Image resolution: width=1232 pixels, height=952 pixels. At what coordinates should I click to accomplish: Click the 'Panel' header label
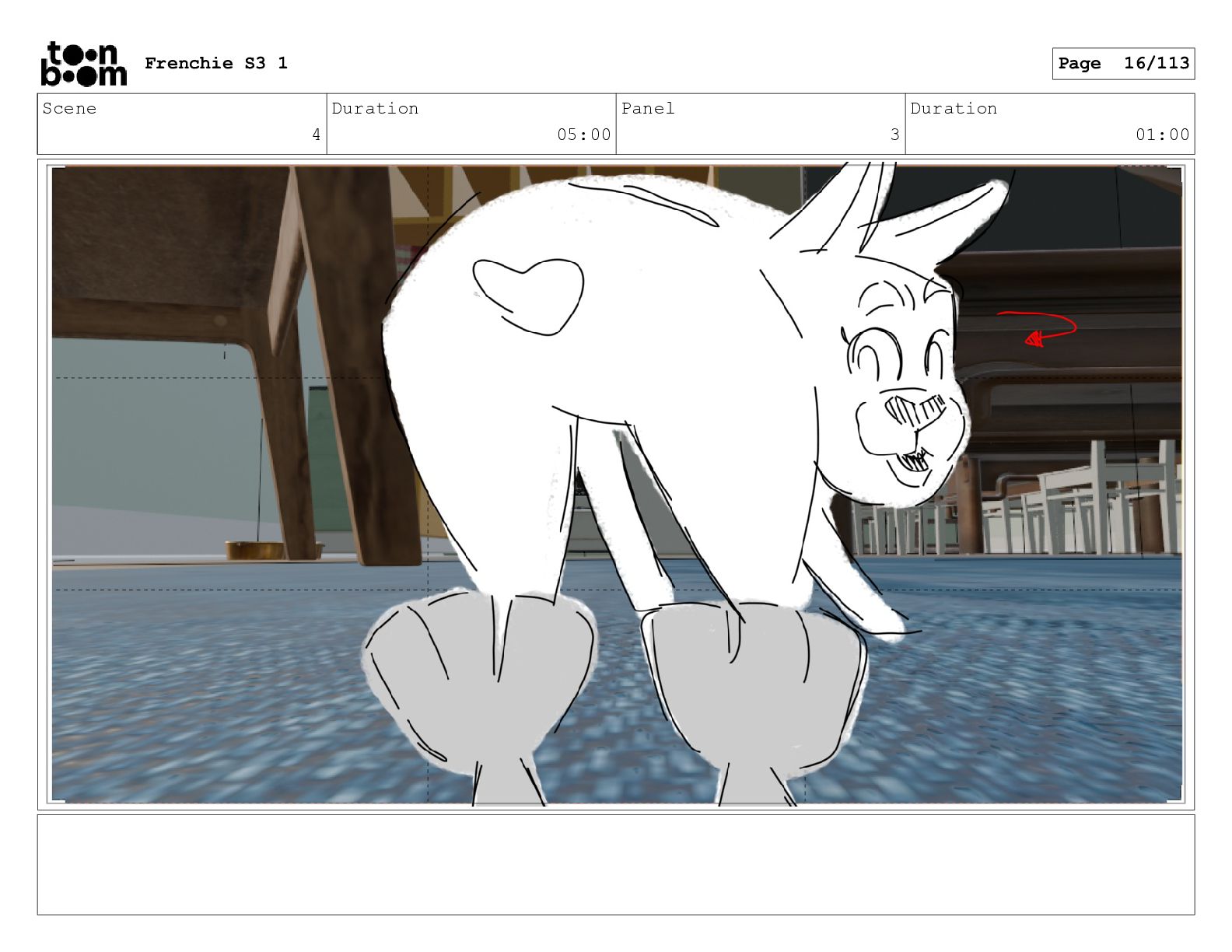(648, 108)
